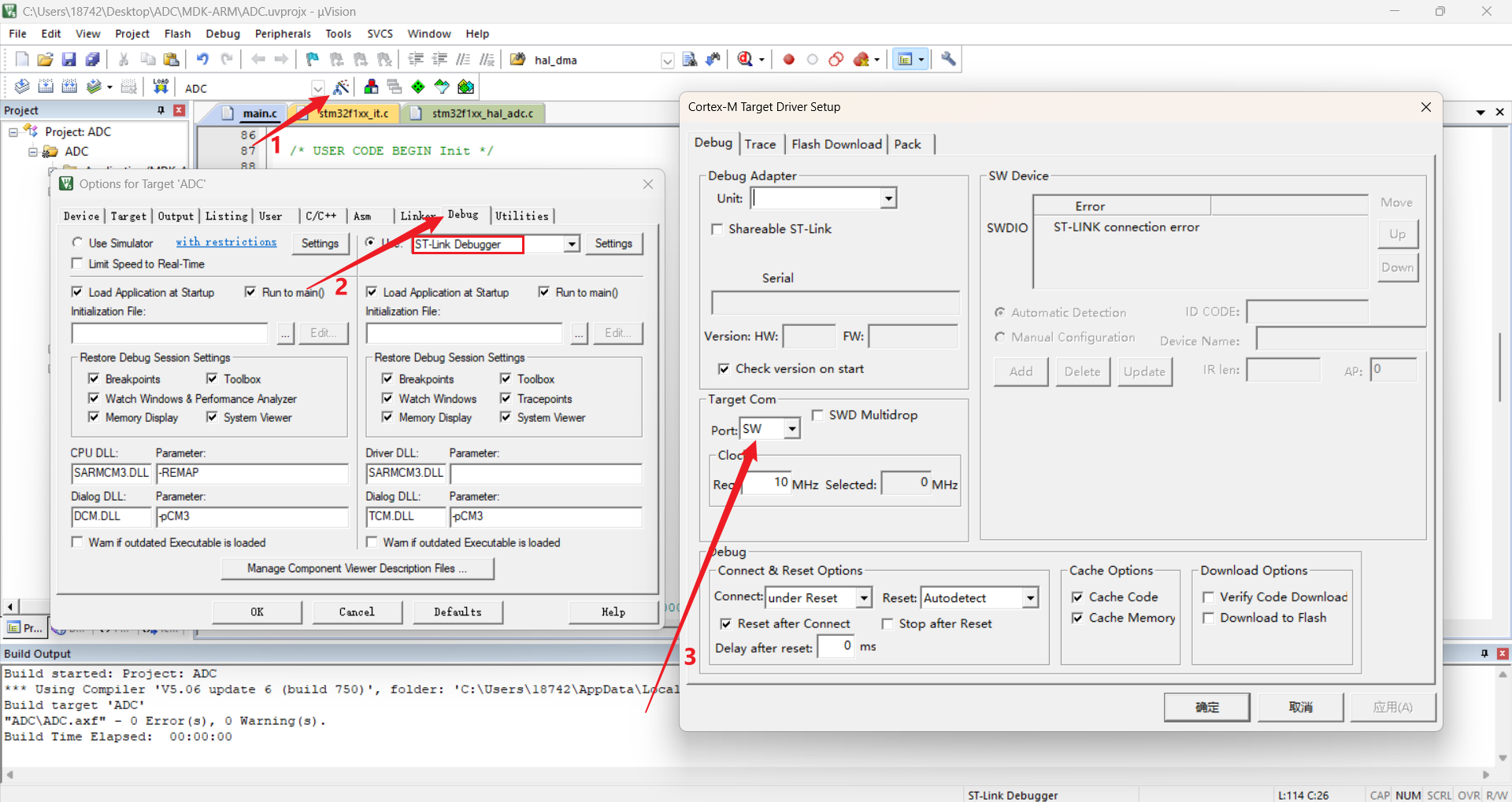Click the Pack Installer icon
1512x802 pixels.
tap(466, 87)
